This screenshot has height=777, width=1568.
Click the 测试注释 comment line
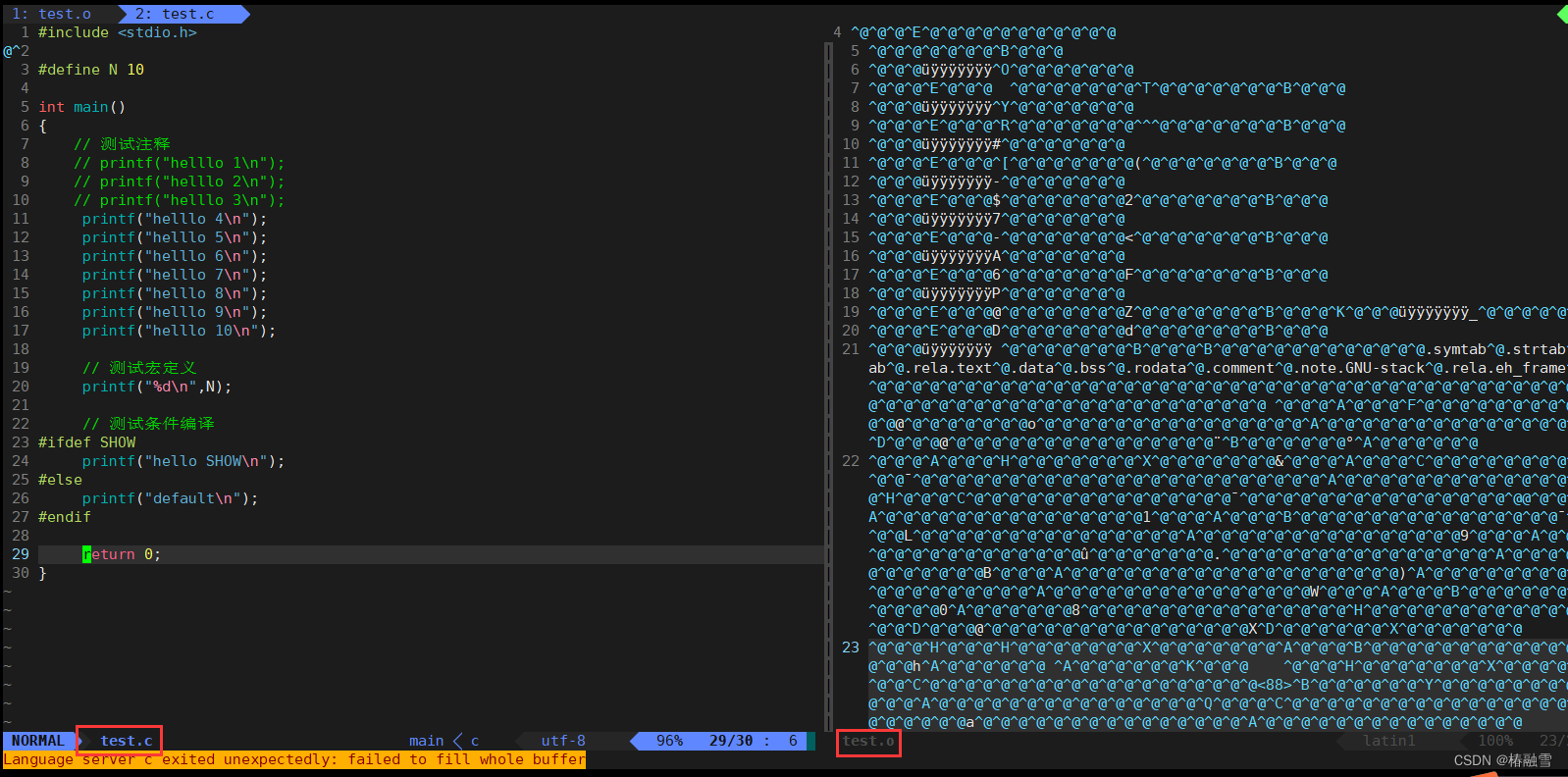click(122, 144)
